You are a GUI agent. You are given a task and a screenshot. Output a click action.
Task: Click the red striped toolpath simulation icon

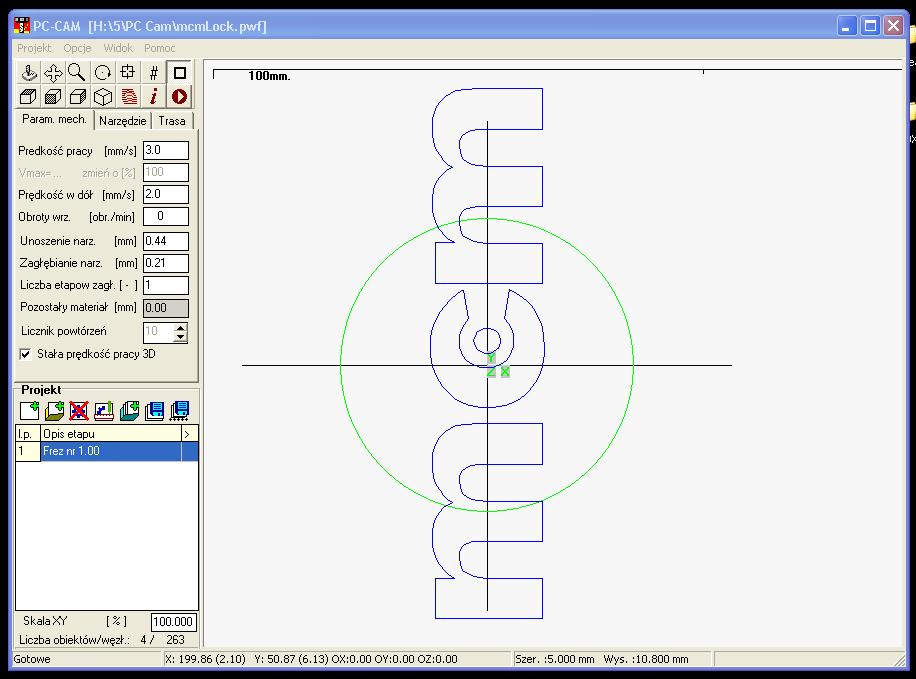pos(129,96)
